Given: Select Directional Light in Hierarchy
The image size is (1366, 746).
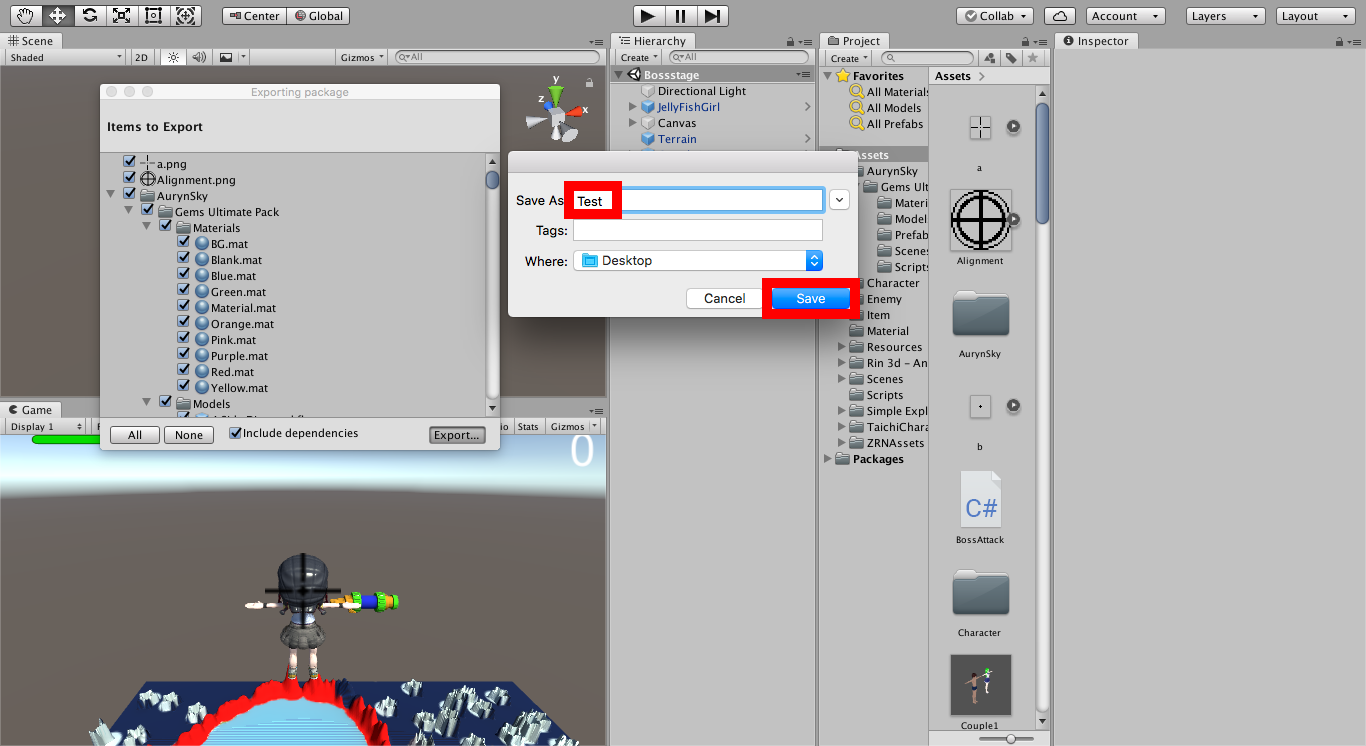Looking at the screenshot, I should (x=701, y=91).
